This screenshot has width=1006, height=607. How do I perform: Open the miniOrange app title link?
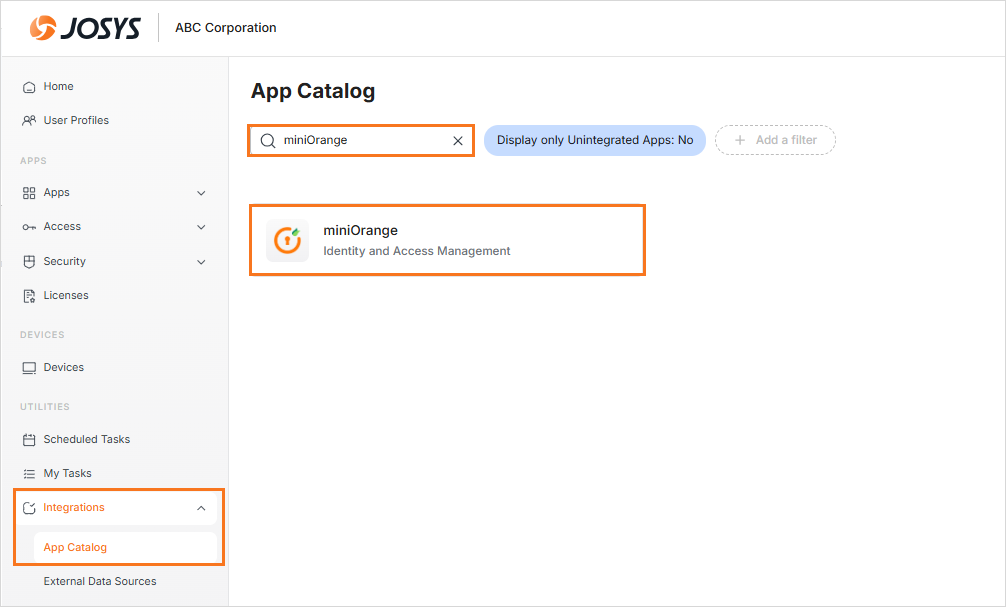[x=360, y=231]
